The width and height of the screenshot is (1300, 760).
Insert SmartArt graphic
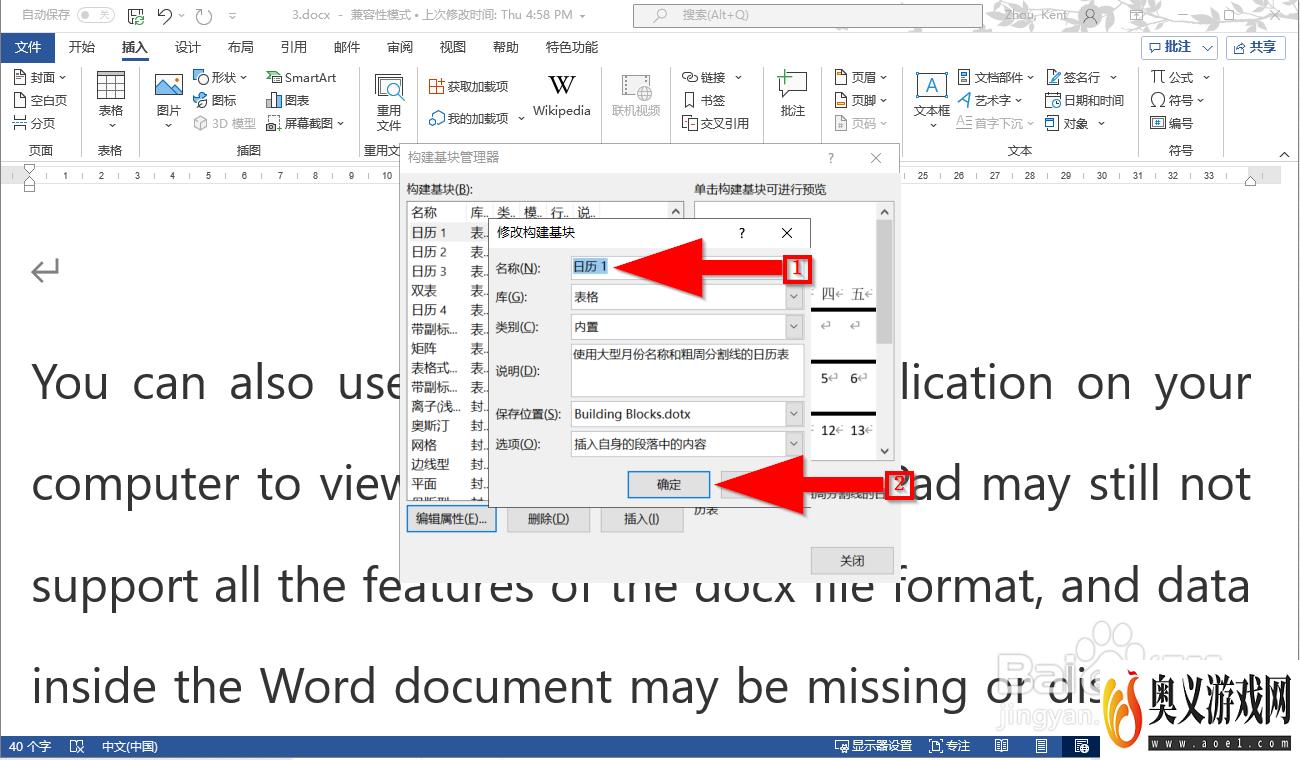click(x=301, y=77)
